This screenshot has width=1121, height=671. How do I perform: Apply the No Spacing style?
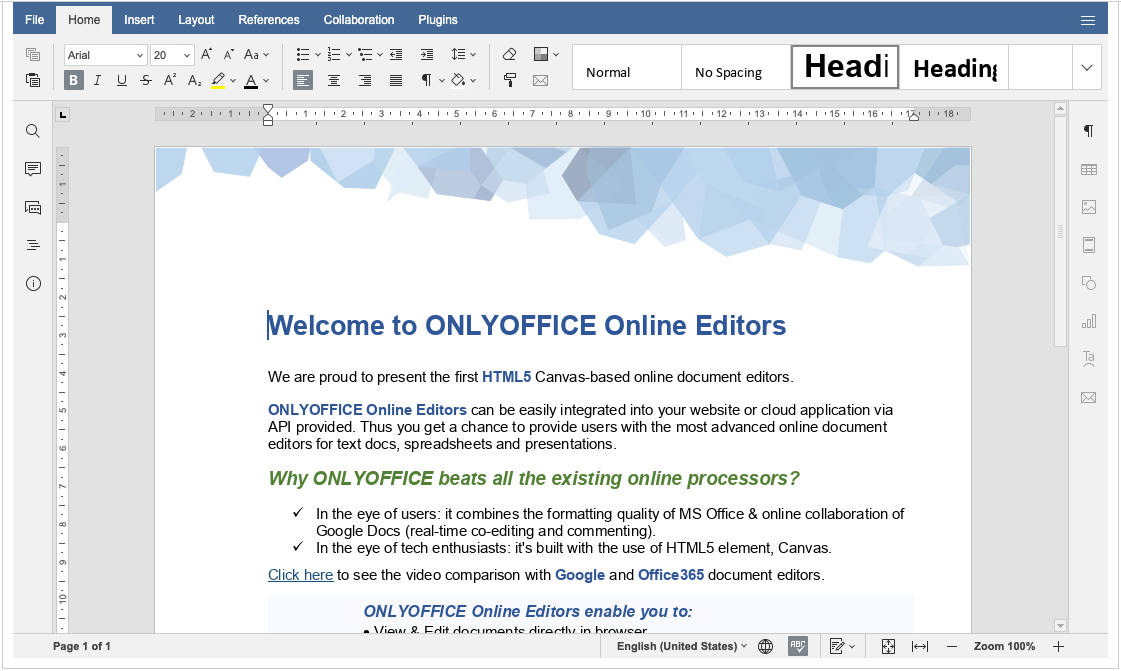[x=736, y=67]
